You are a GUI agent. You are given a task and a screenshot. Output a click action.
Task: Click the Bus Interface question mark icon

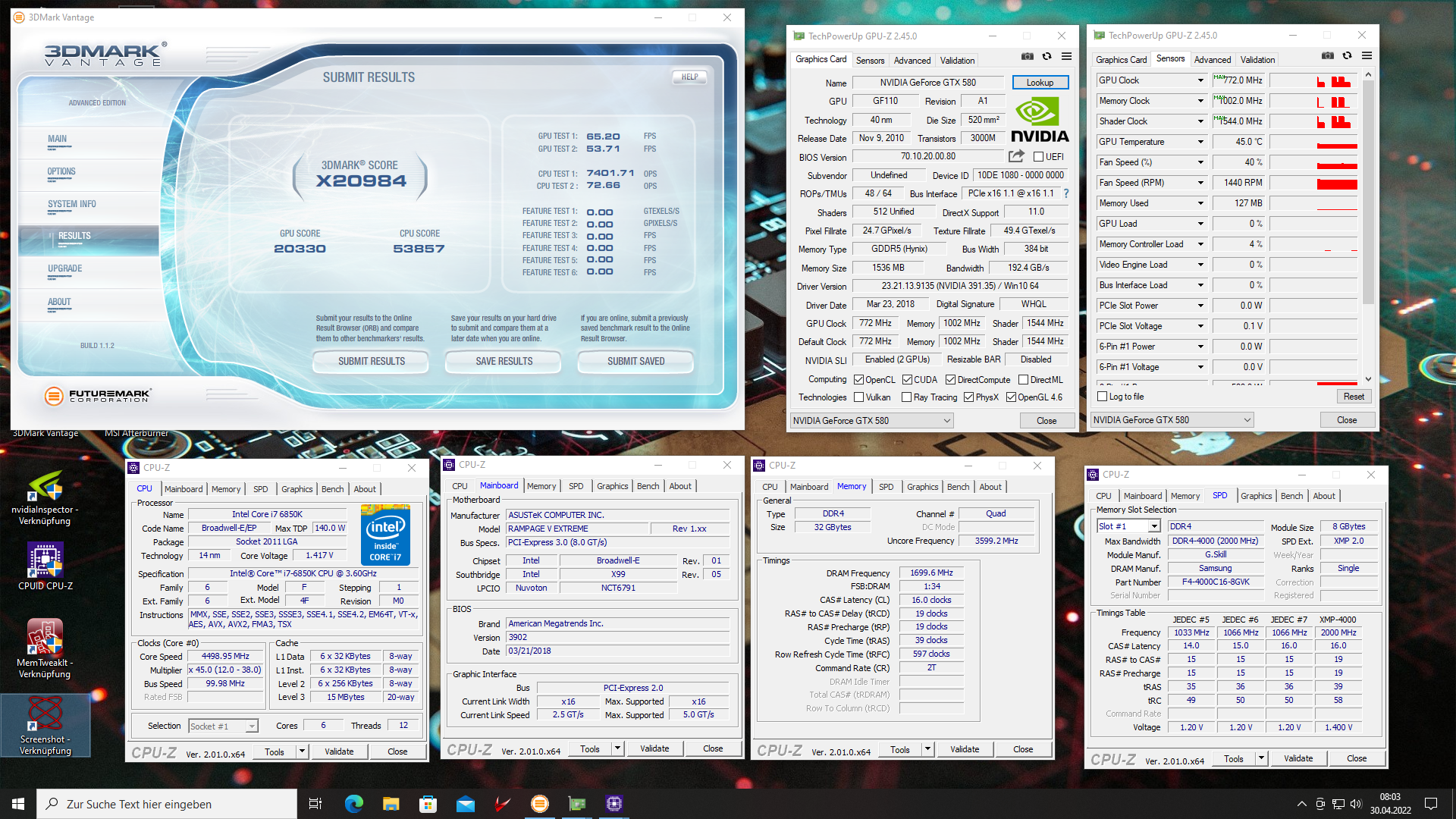point(1065,193)
